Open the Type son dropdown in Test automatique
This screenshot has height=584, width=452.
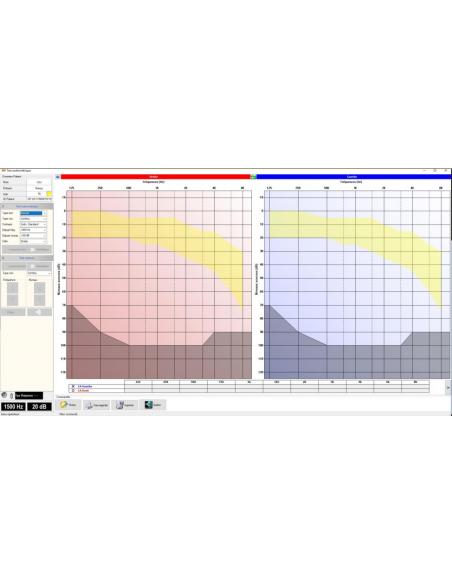(33, 219)
